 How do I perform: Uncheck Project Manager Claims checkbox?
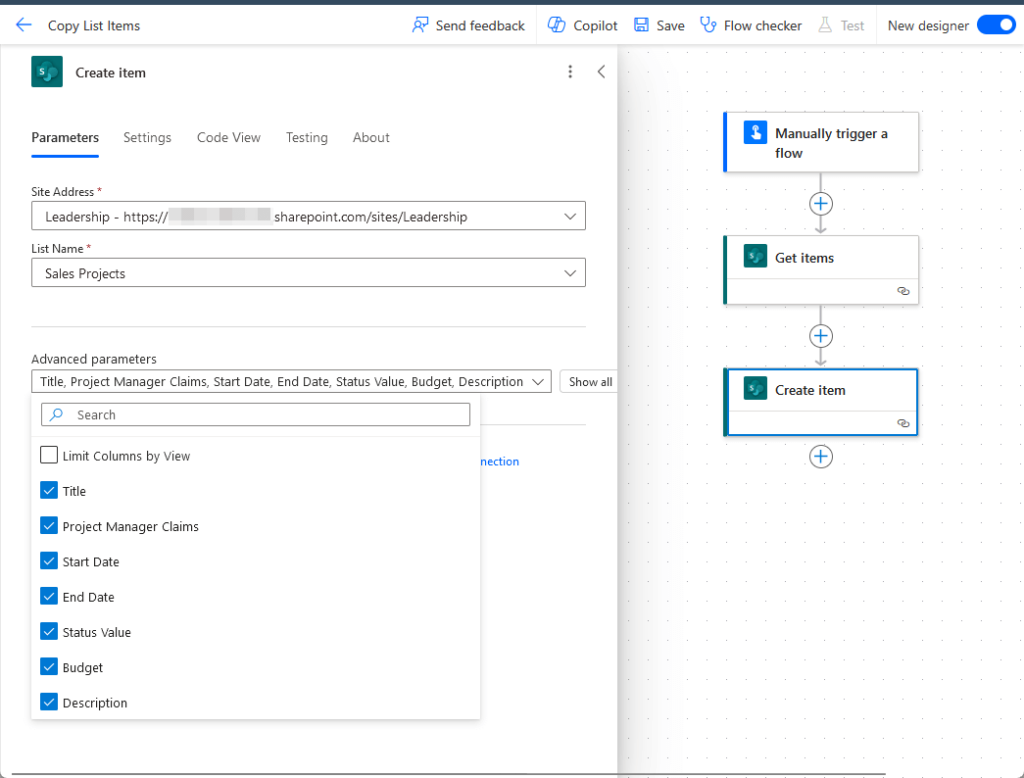click(x=49, y=526)
